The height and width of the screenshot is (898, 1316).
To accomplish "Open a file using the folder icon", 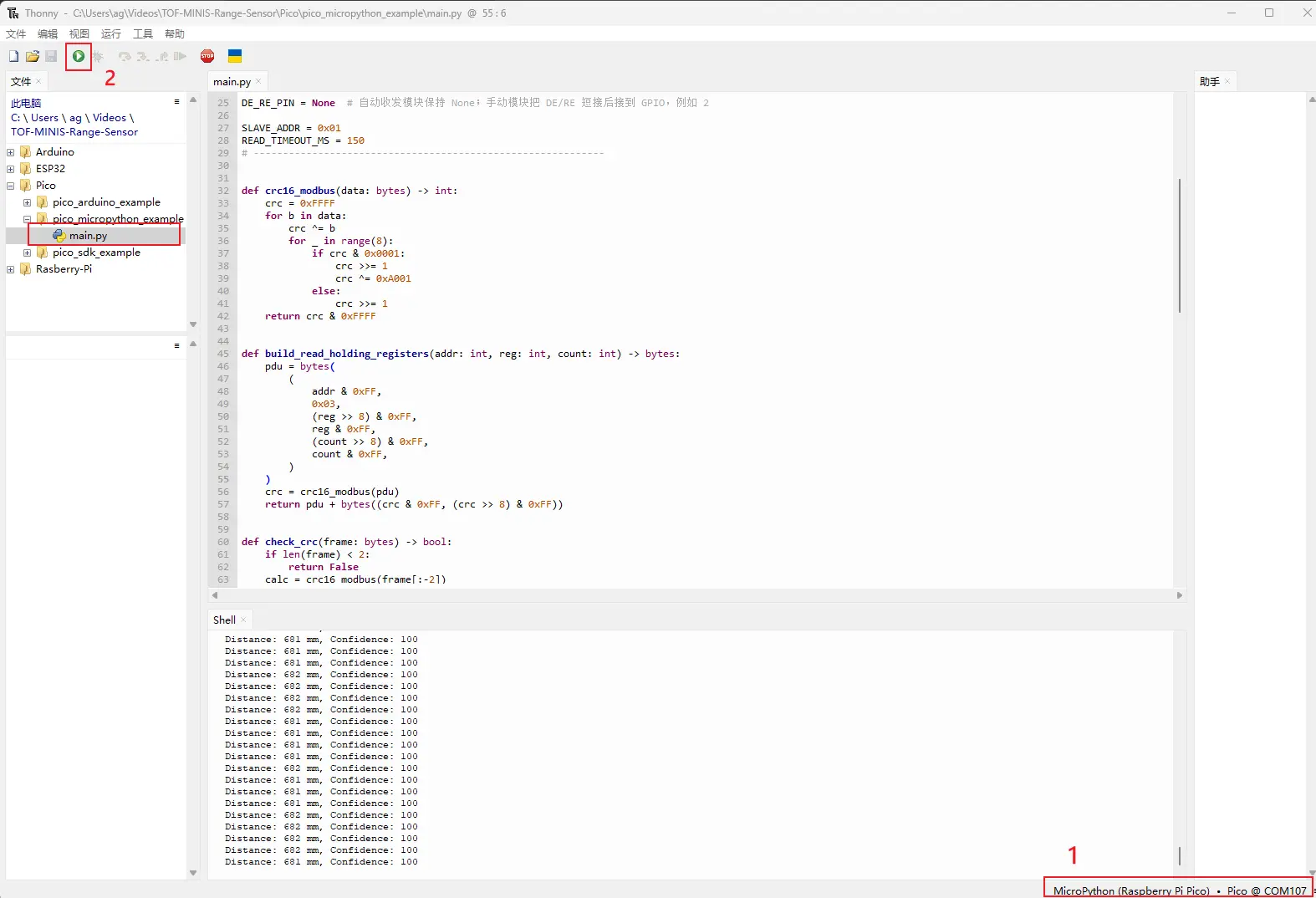I will point(33,56).
